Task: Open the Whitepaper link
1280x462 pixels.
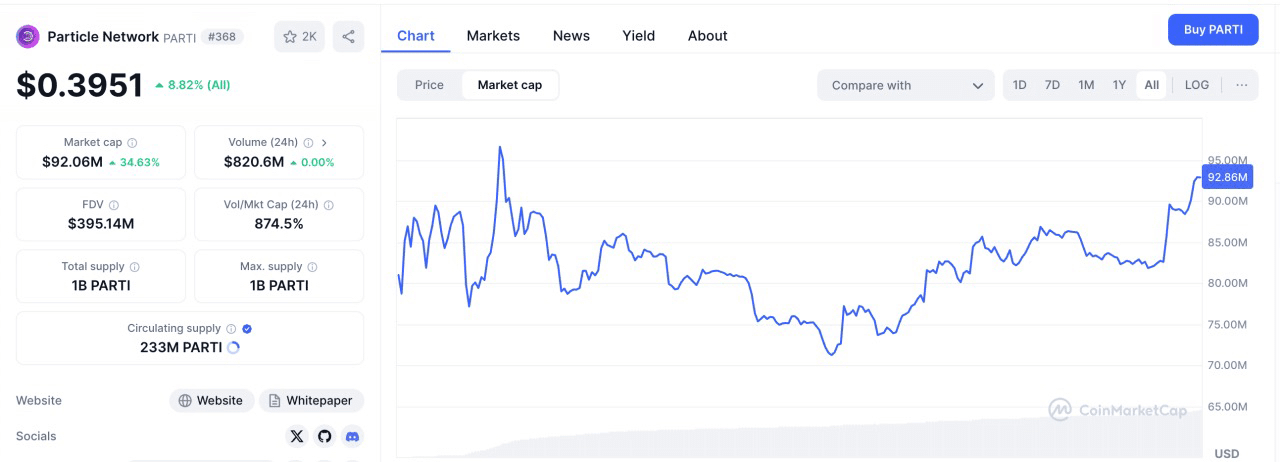Action: 311,400
